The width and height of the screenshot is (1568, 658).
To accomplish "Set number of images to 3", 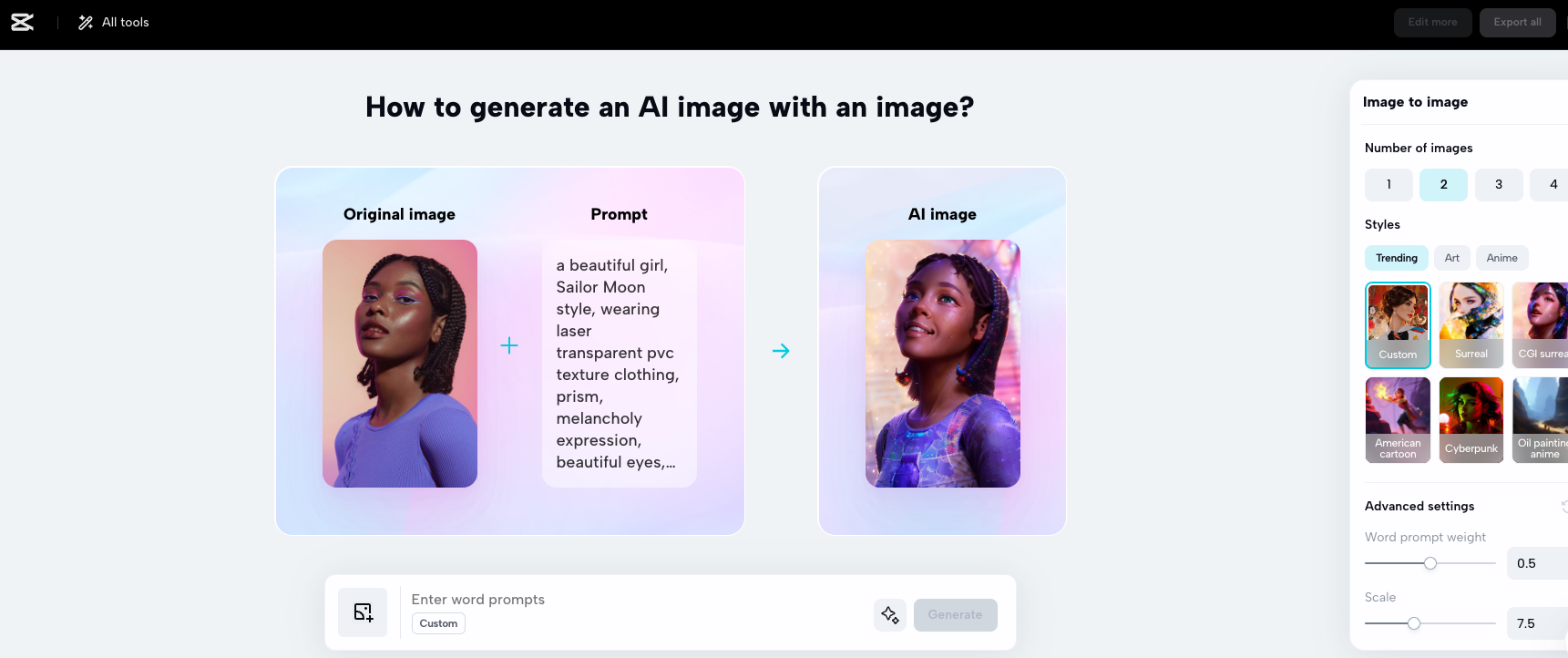I will 1499,185.
